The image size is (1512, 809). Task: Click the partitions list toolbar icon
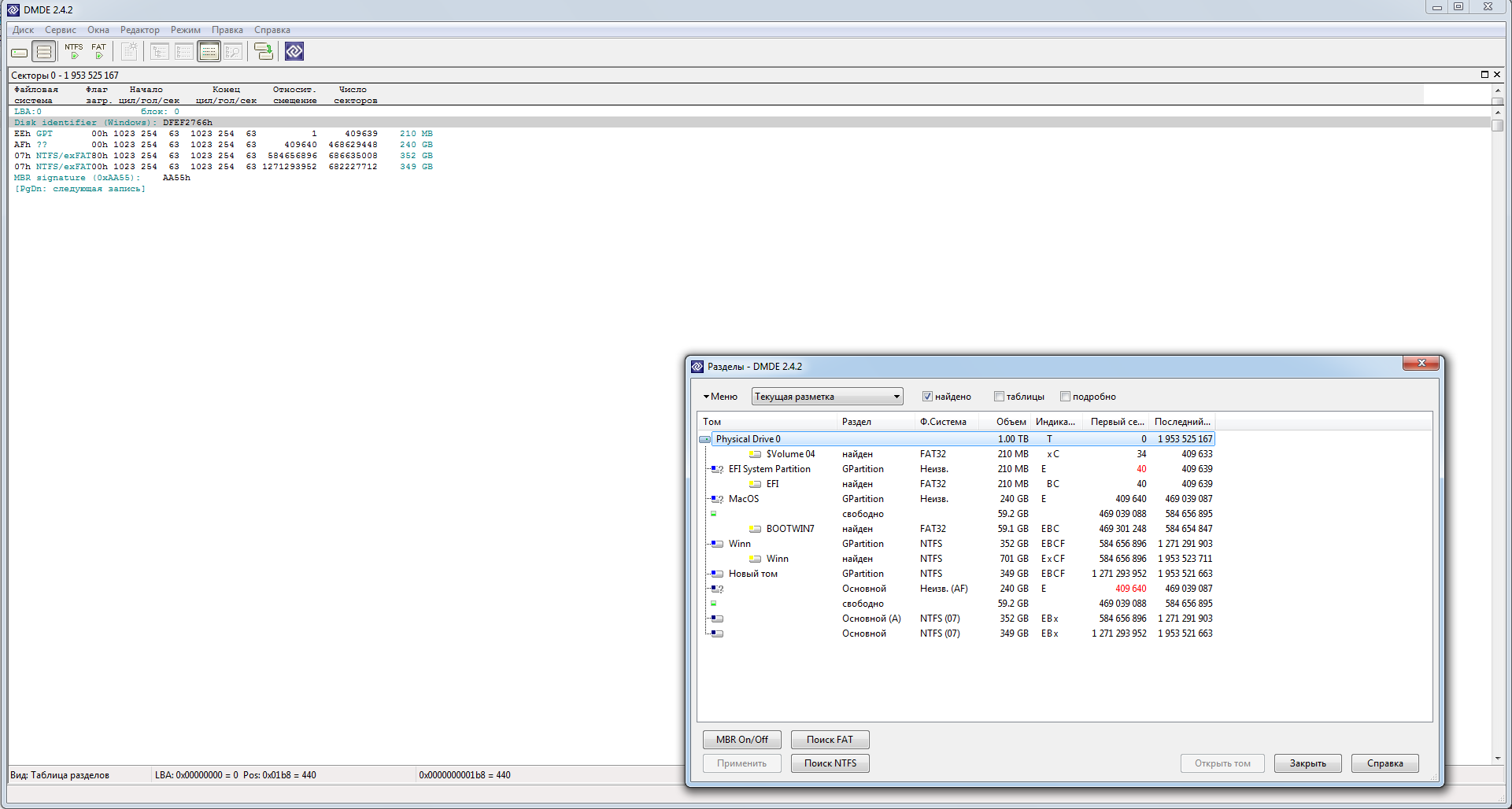(44, 52)
